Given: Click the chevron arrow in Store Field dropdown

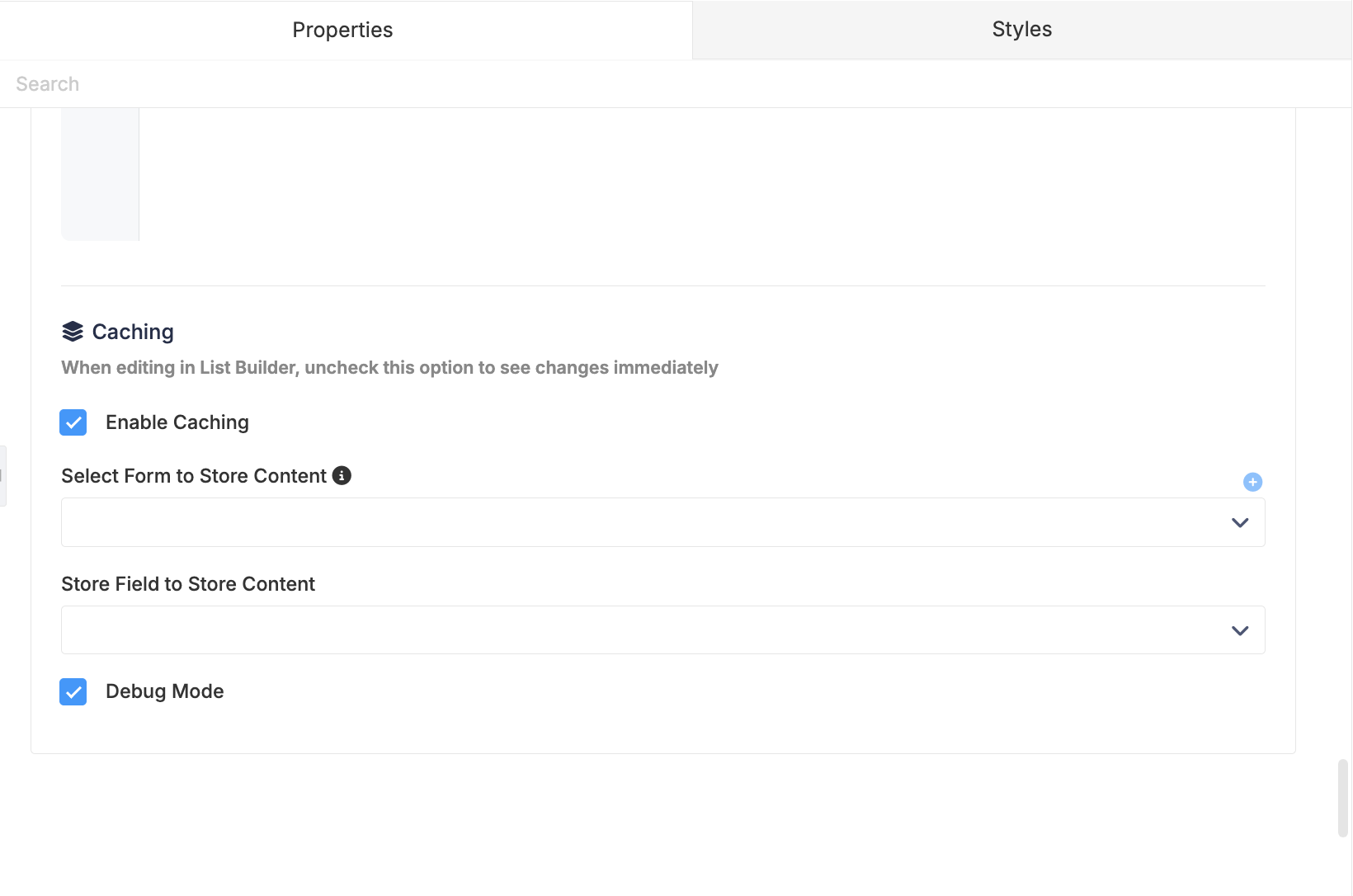Looking at the screenshot, I should pyautogui.click(x=1240, y=630).
